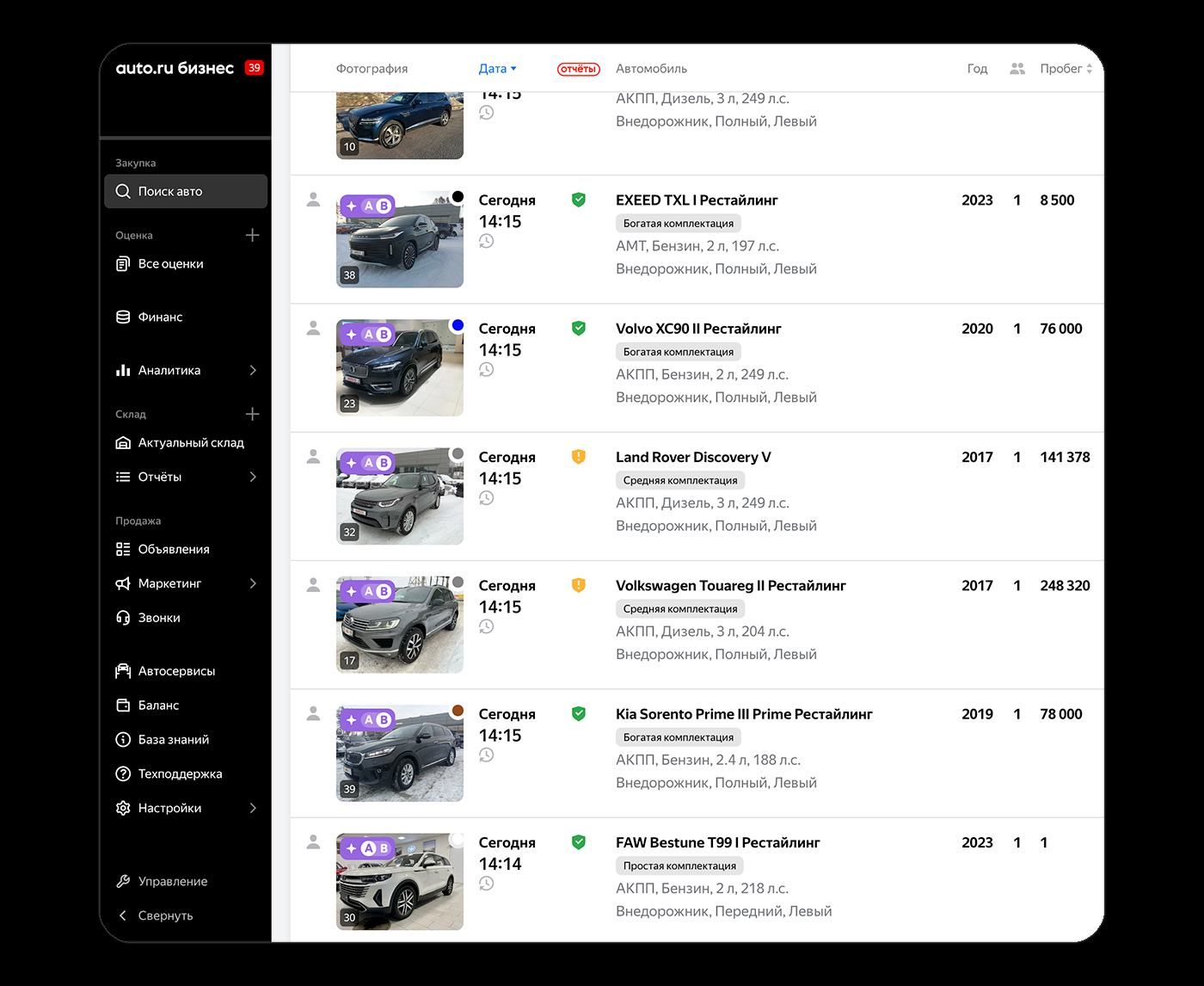This screenshot has height=986, width=1204.
Task: Expand the Настройки submenu chevron
Action: pyautogui.click(x=253, y=809)
